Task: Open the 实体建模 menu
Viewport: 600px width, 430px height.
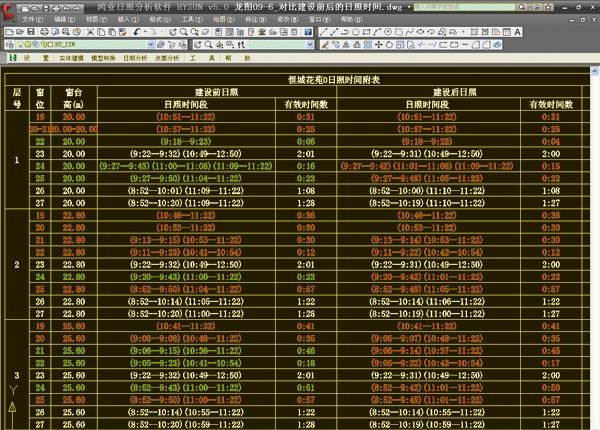Action: click(71, 58)
